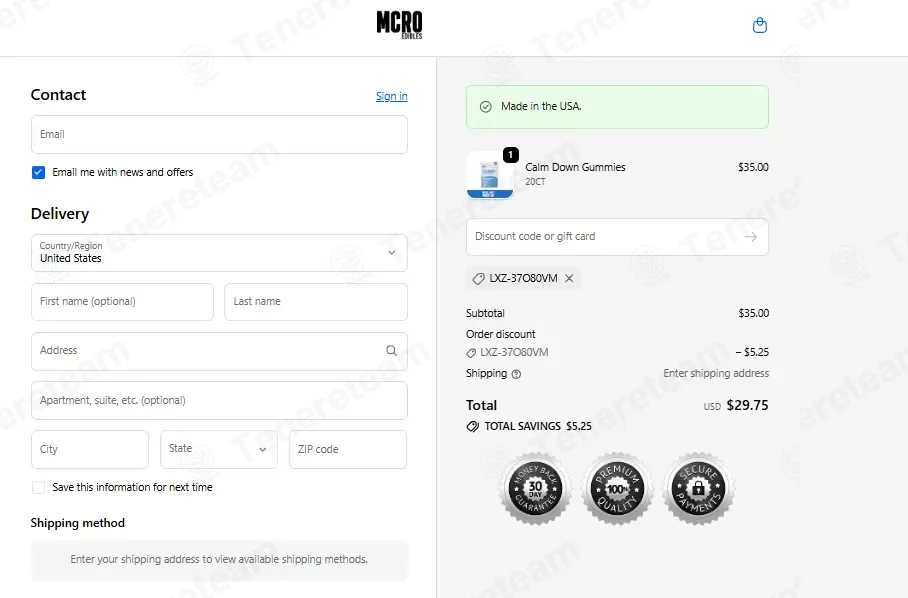The height and width of the screenshot is (598, 908).
Task: Focus the ZIP code field
Action: point(348,449)
